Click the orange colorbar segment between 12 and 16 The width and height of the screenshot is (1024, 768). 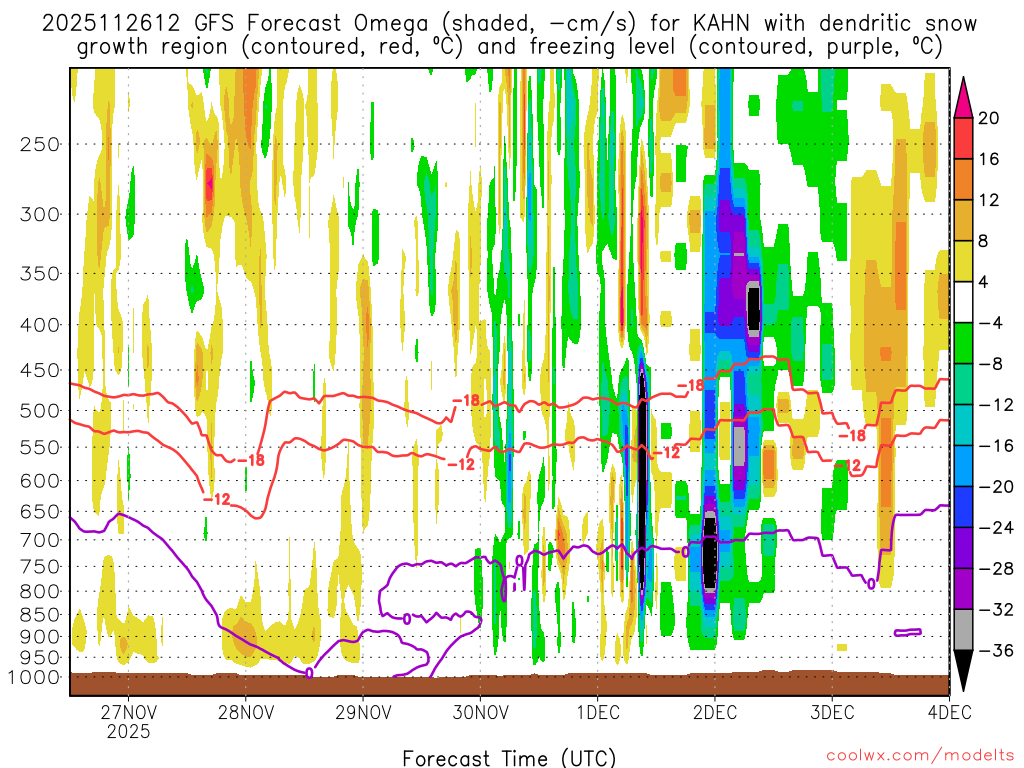click(x=963, y=180)
